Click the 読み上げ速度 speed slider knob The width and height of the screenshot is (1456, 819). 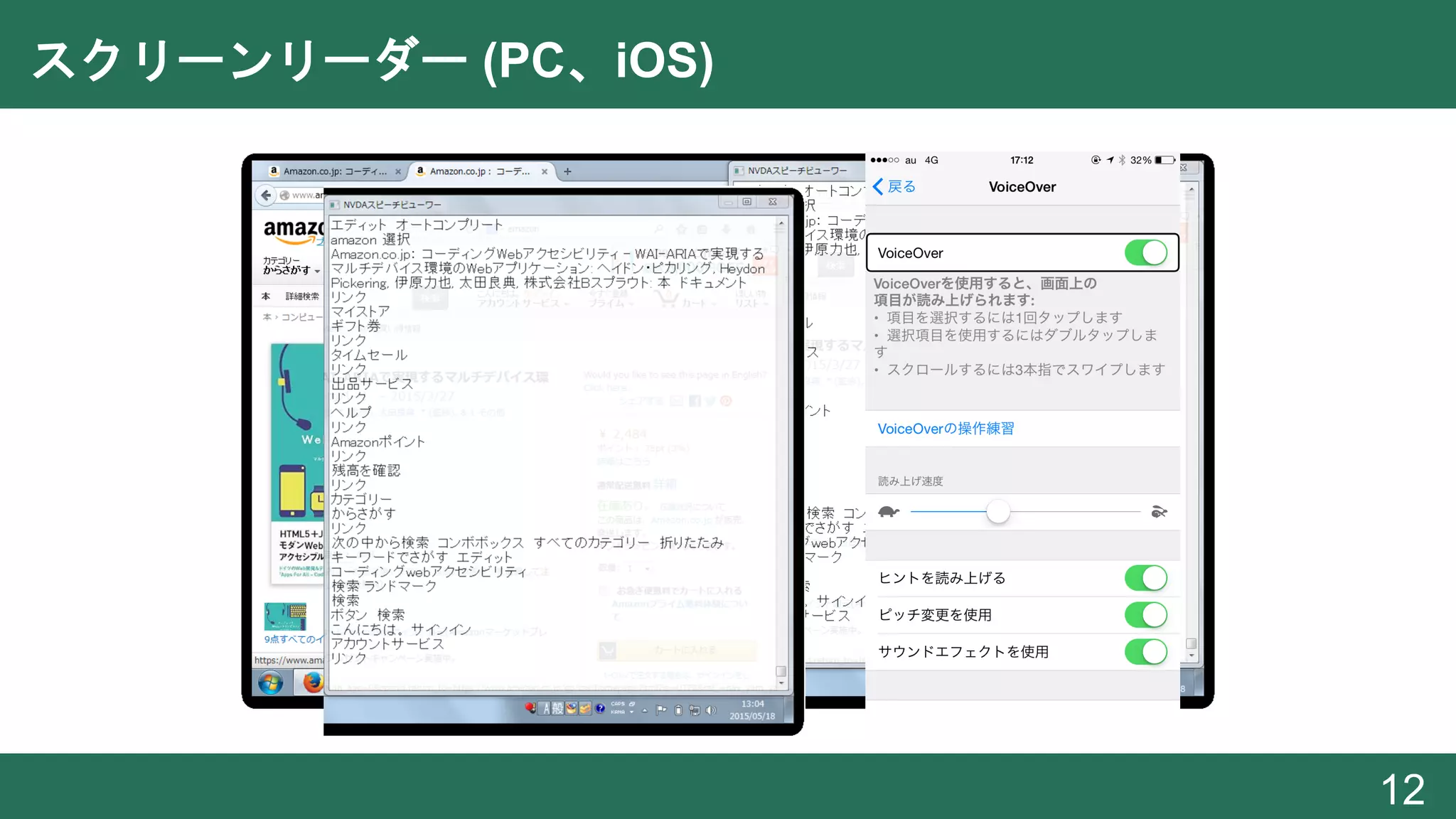pos(998,511)
